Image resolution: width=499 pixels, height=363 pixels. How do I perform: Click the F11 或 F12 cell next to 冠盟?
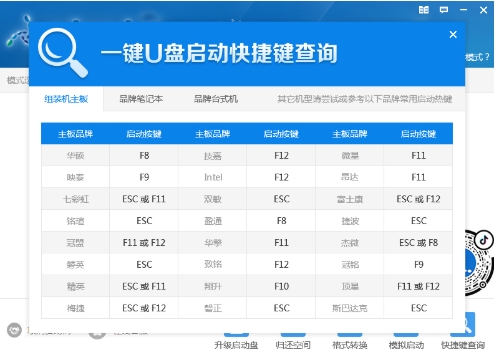tap(144, 243)
